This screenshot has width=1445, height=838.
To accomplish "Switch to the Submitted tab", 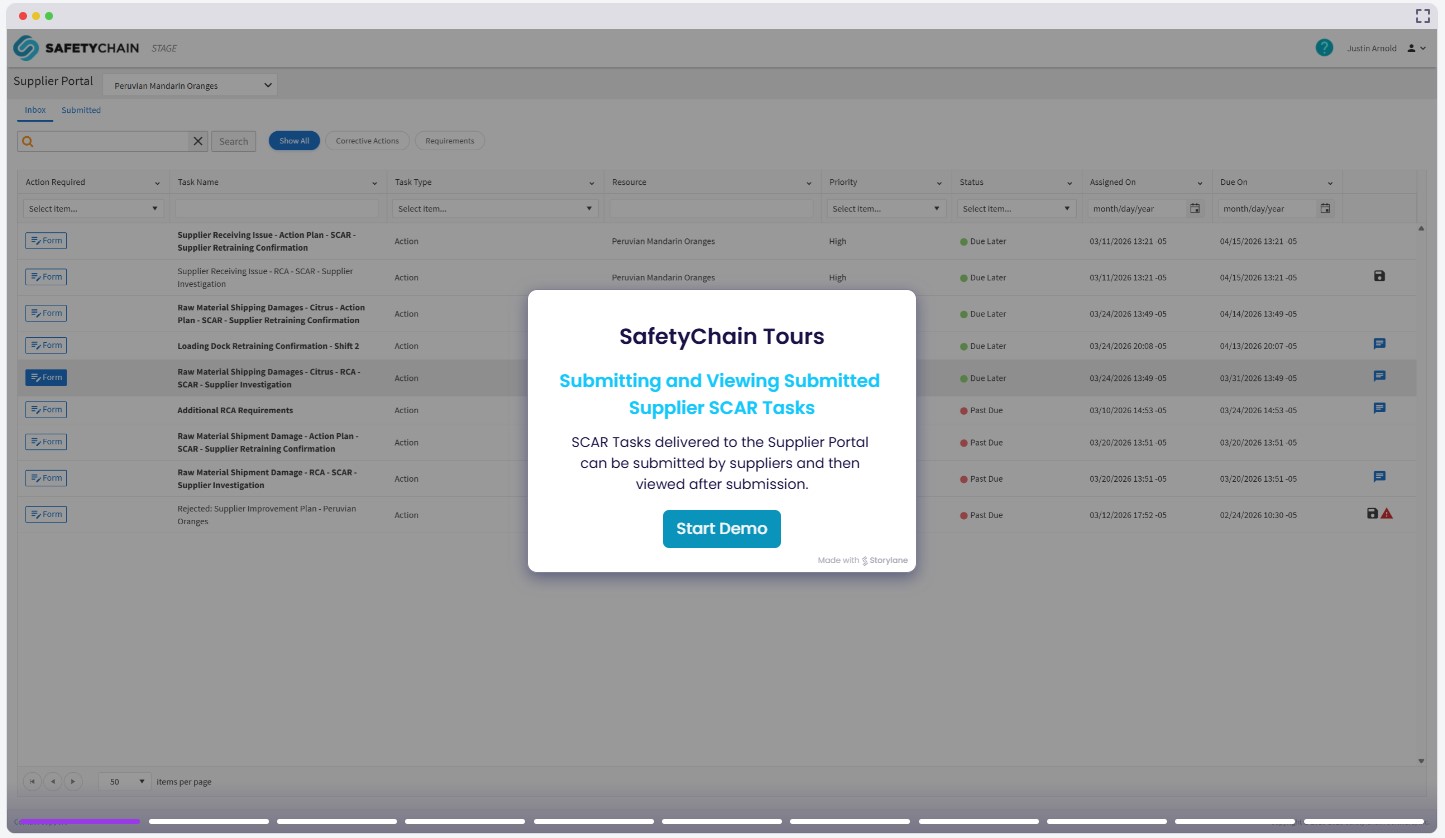I will [81, 110].
